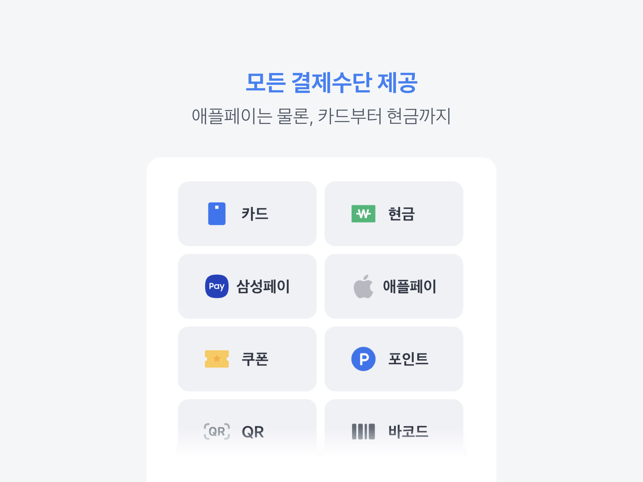Click the yellow coupon ticket icon
The height and width of the screenshot is (482, 643).
pyautogui.click(x=217, y=359)
